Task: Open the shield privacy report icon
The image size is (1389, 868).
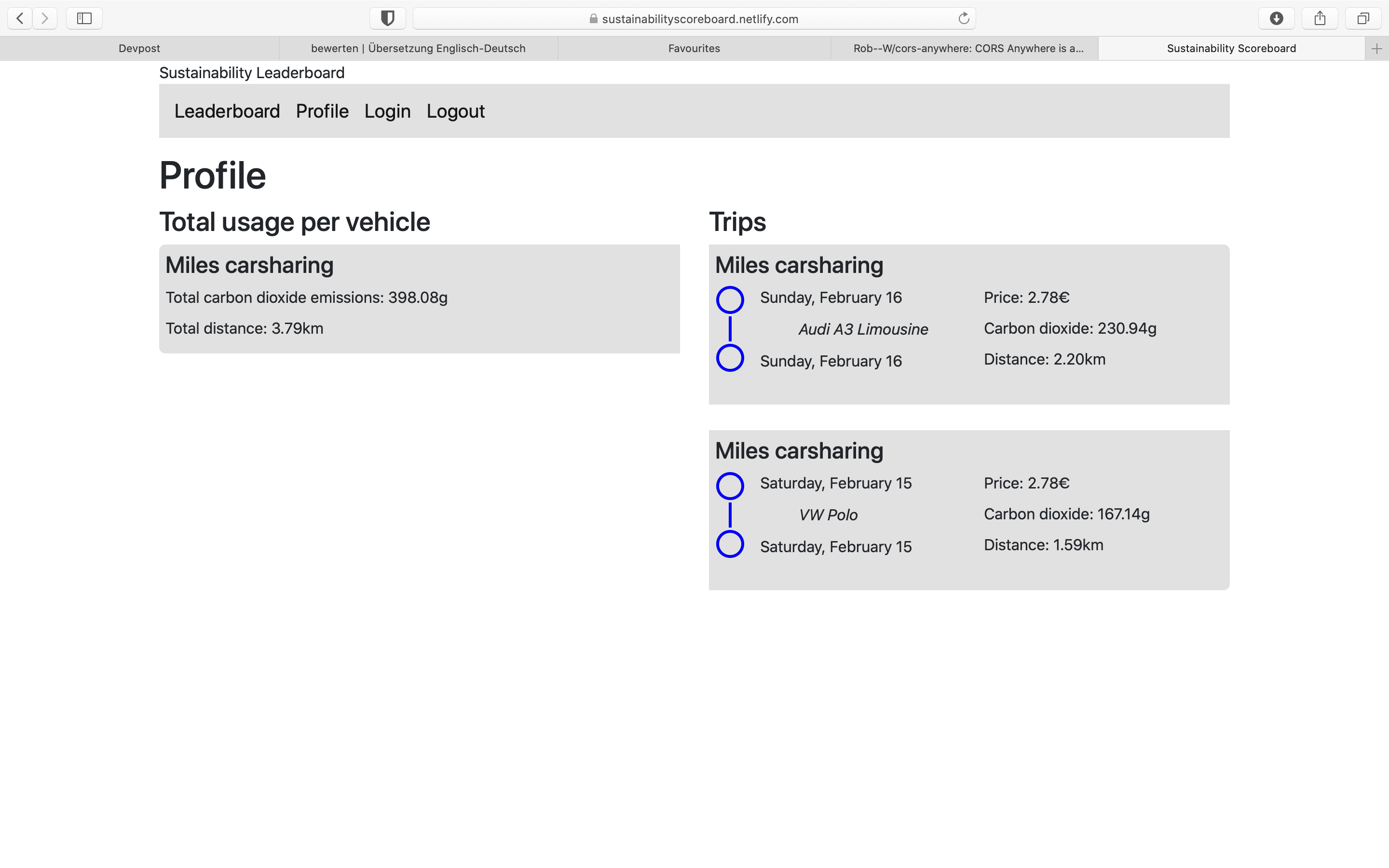Action: click(387, 18)
